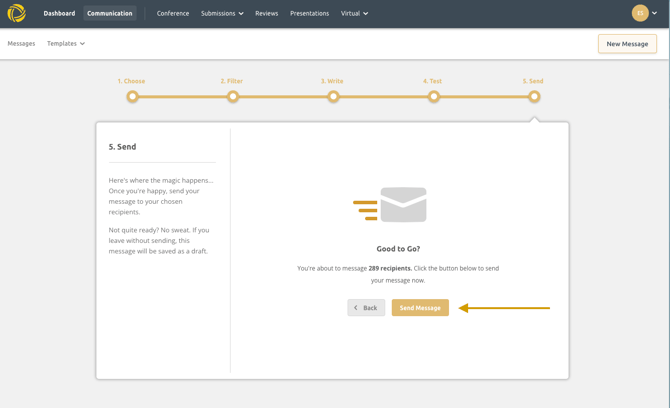Jump to step 1 Choose marker
The image size is (670, 408).
[132, 97]
